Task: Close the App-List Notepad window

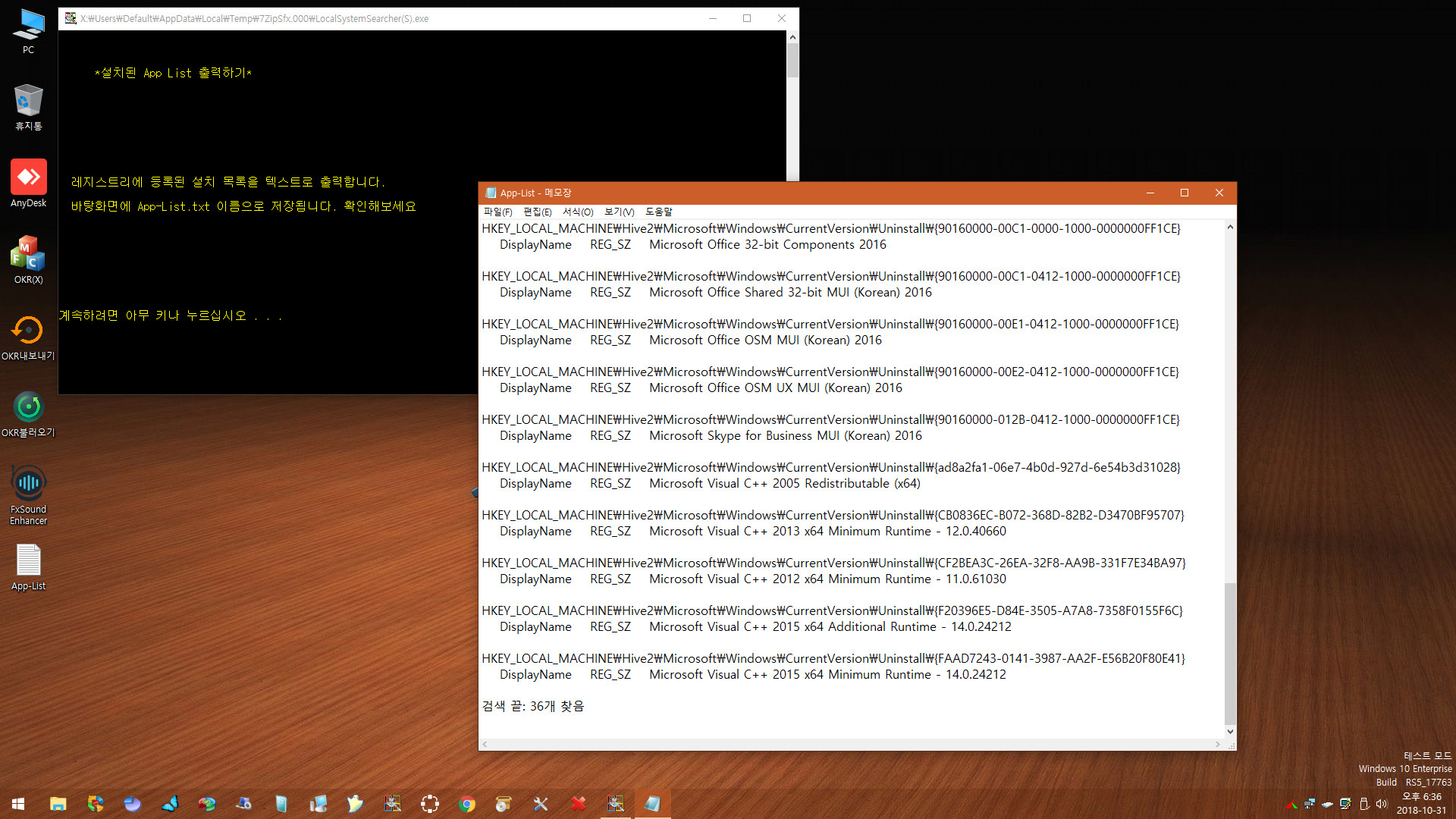Action: [x=1219, y=193]
